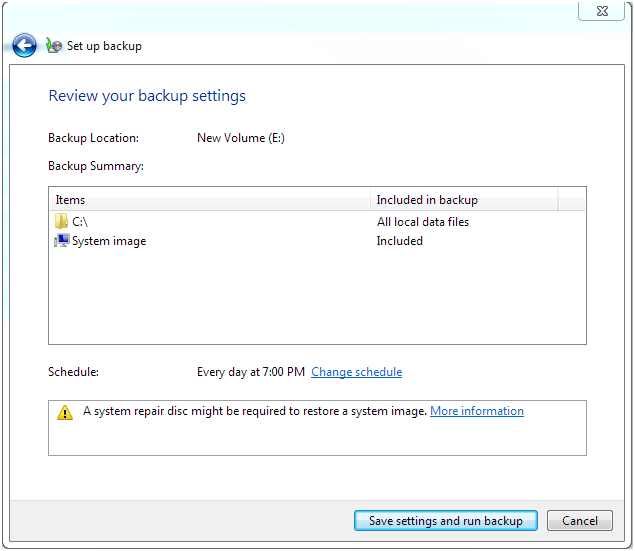This screenshot has width=635, height=551.
Task: Click the Included status for System image
Action: pos(400,241)
